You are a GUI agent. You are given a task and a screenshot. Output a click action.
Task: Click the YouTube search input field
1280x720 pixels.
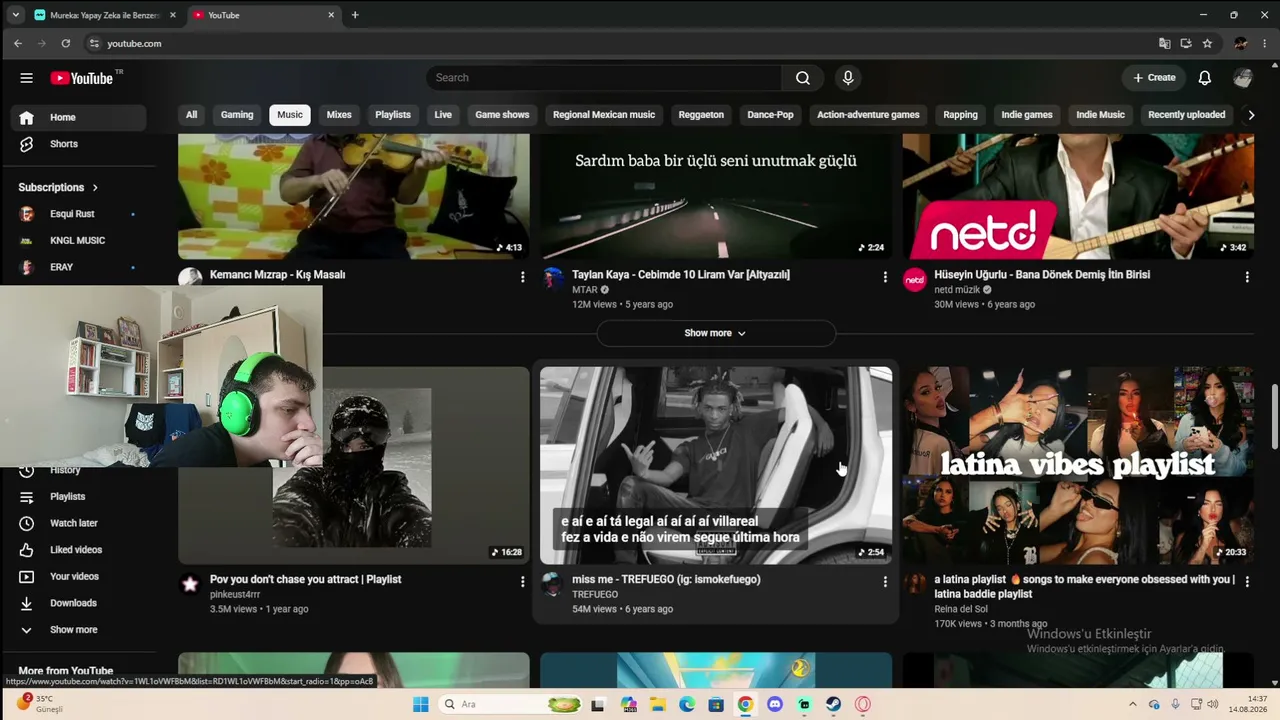coord(604,78)
